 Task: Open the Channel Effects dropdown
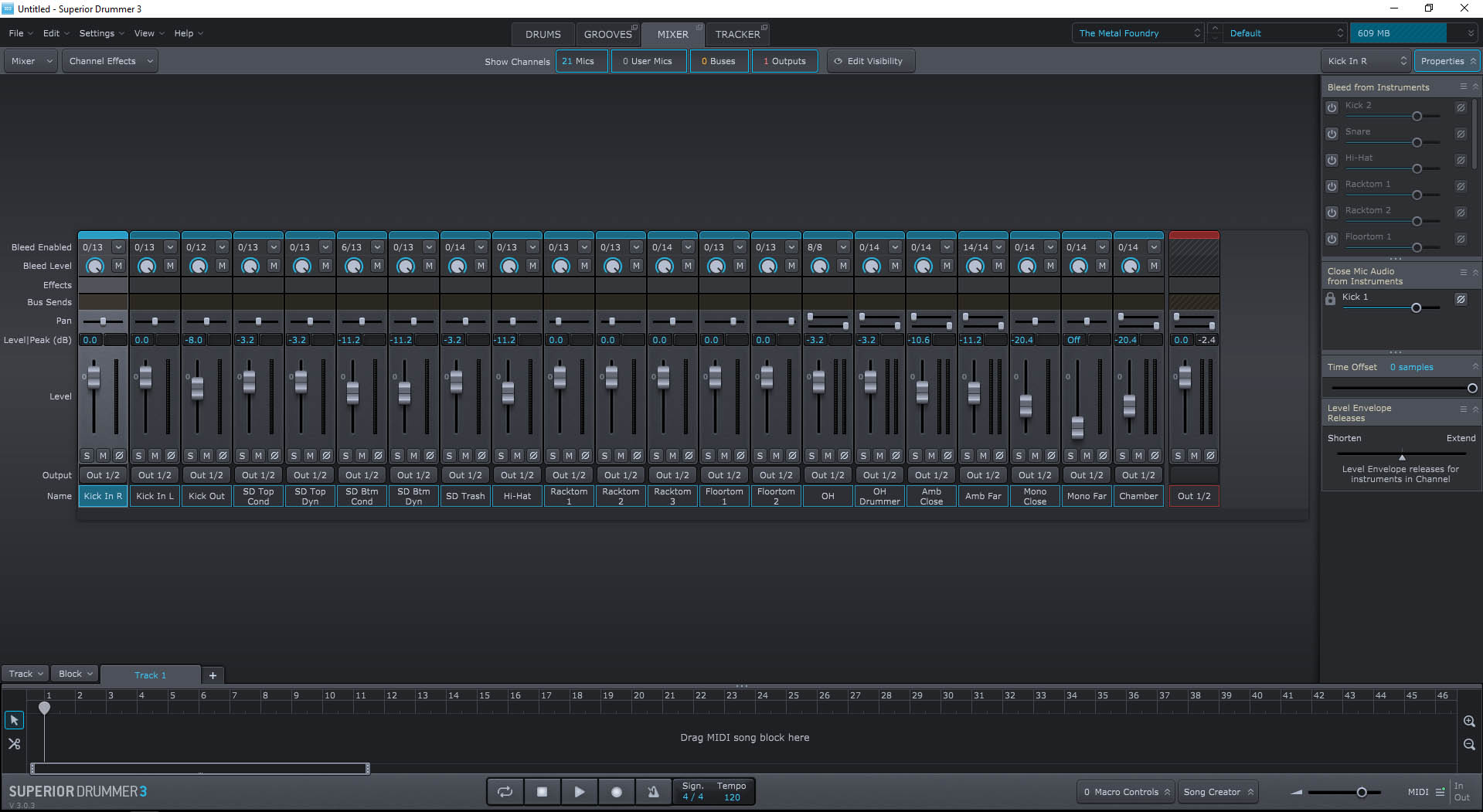[111, 61]
